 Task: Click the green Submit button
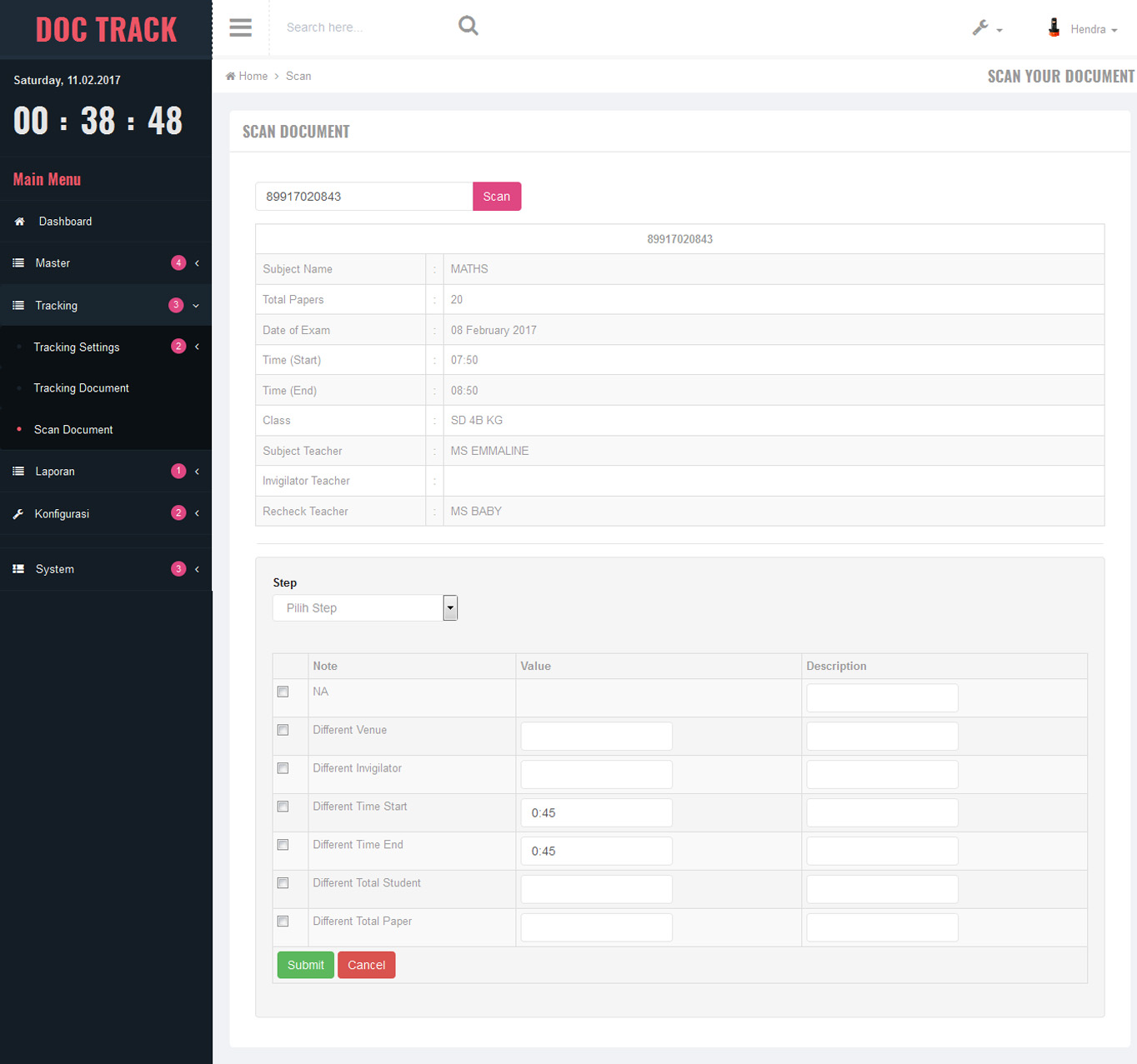coord(305,965)
